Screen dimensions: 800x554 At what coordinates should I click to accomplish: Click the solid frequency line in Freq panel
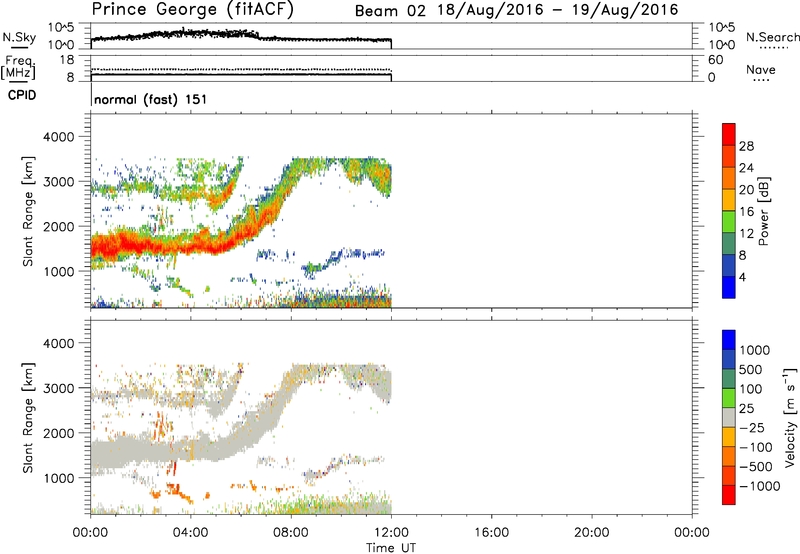(241, 74)
